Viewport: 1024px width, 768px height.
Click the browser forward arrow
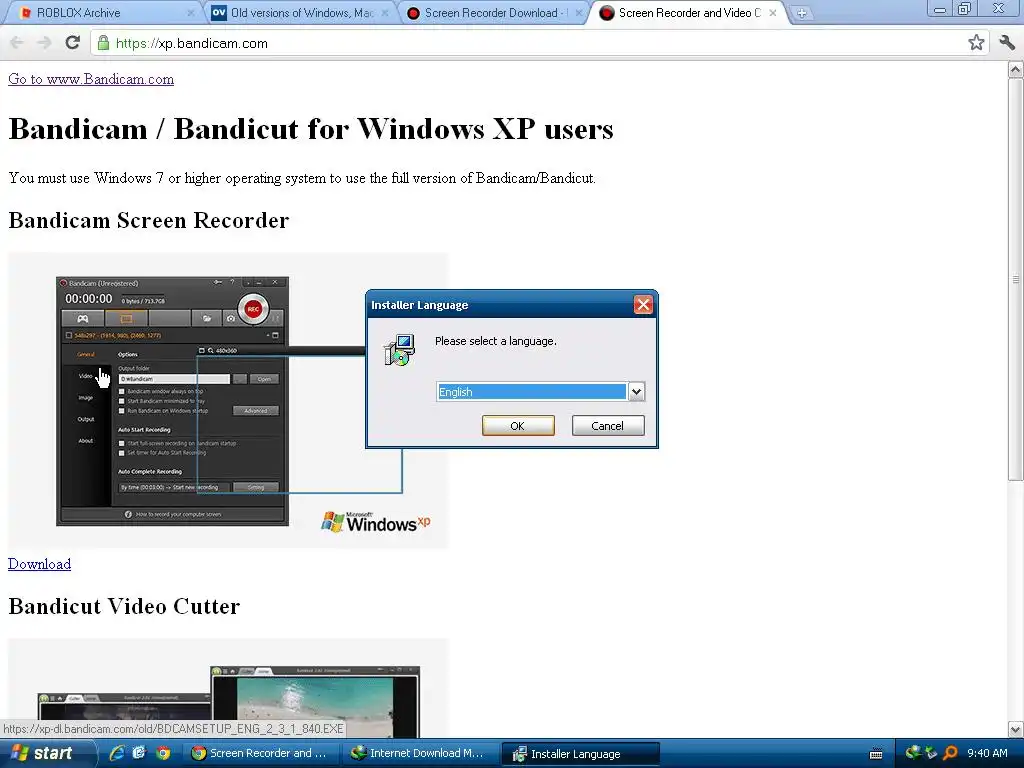[44, 43]
